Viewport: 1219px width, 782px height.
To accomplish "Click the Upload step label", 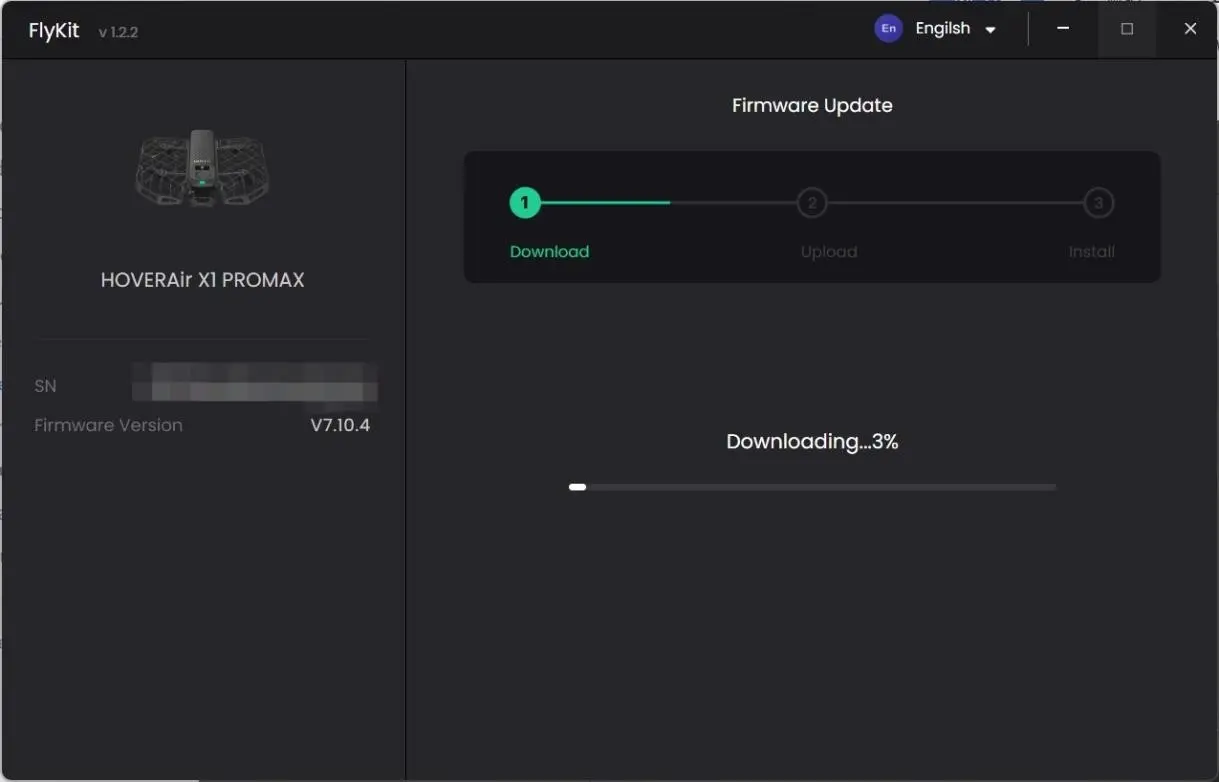I will click(x=829, y=252).
